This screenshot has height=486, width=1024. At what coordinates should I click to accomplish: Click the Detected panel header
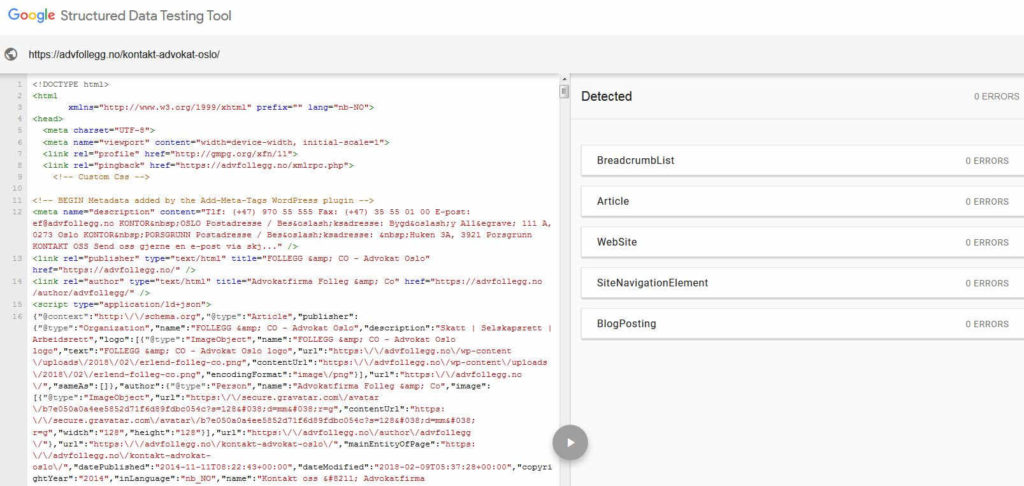coord(607,97)
